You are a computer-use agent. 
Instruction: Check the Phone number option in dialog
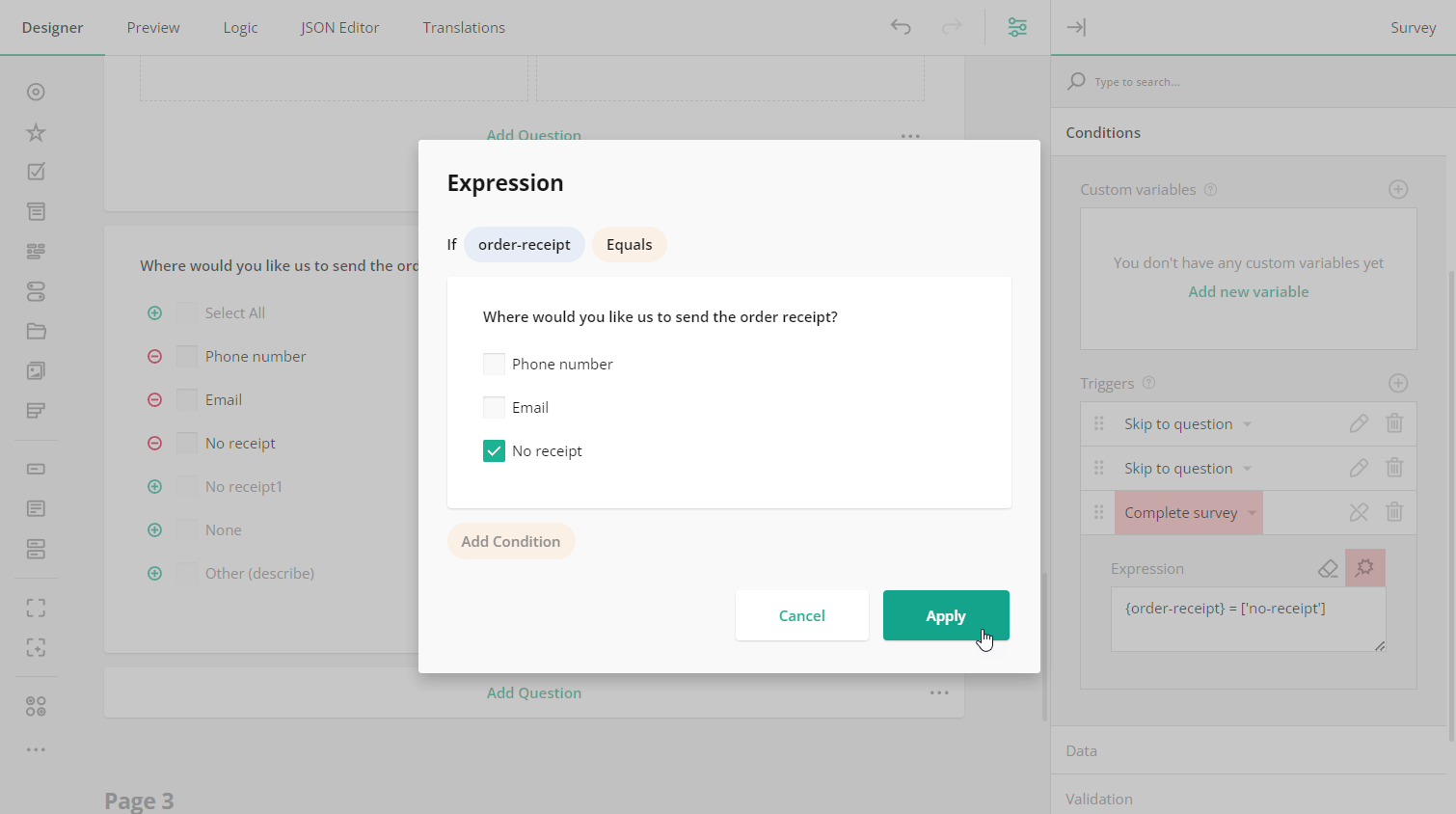(494, 364)
